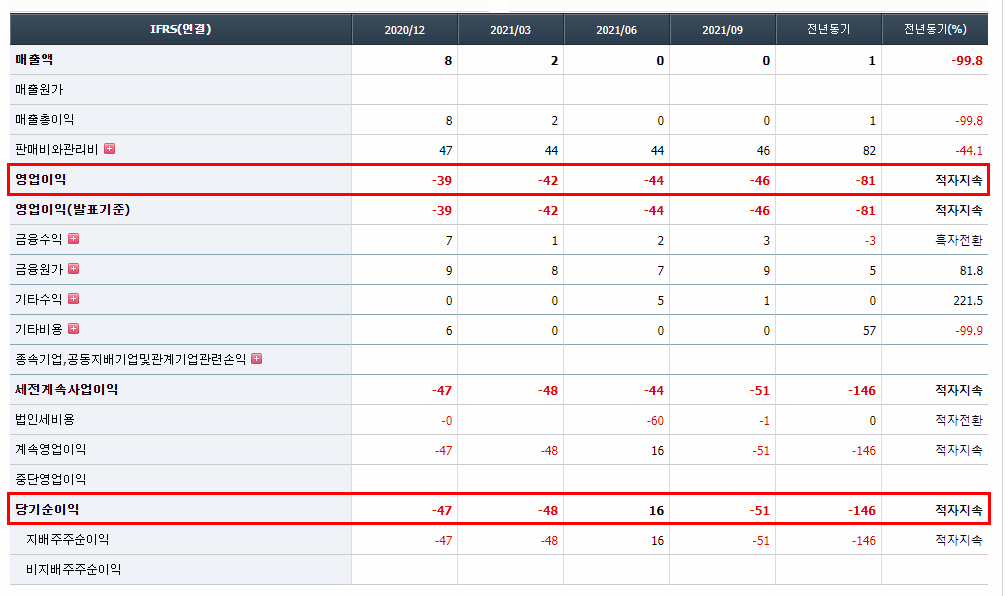1005x596 pixels.
Task: Click the 전년동기(%) column header
Action: pyautogui.click(x=935, y=29)
